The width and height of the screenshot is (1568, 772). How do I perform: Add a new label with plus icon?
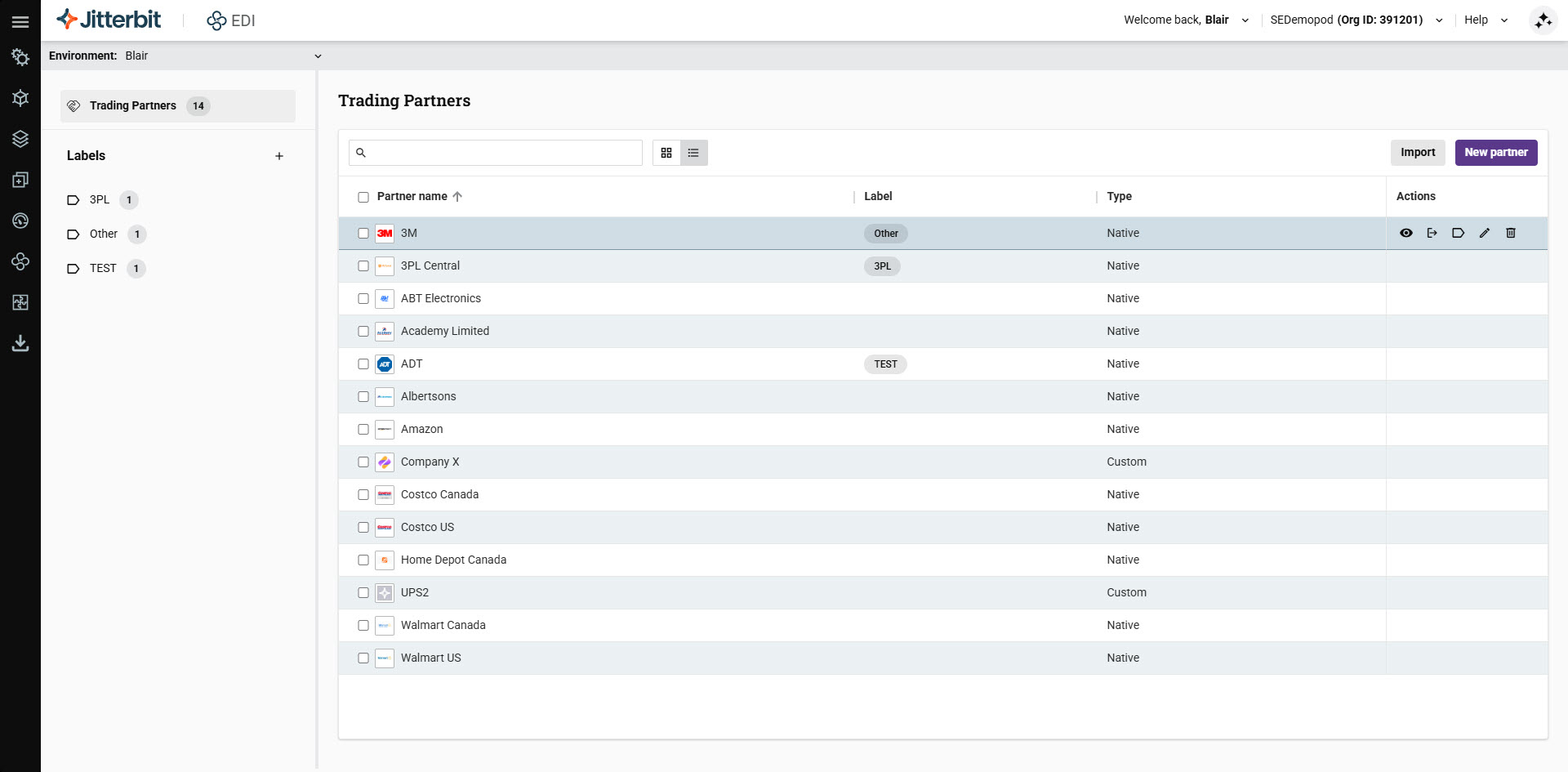279,156
